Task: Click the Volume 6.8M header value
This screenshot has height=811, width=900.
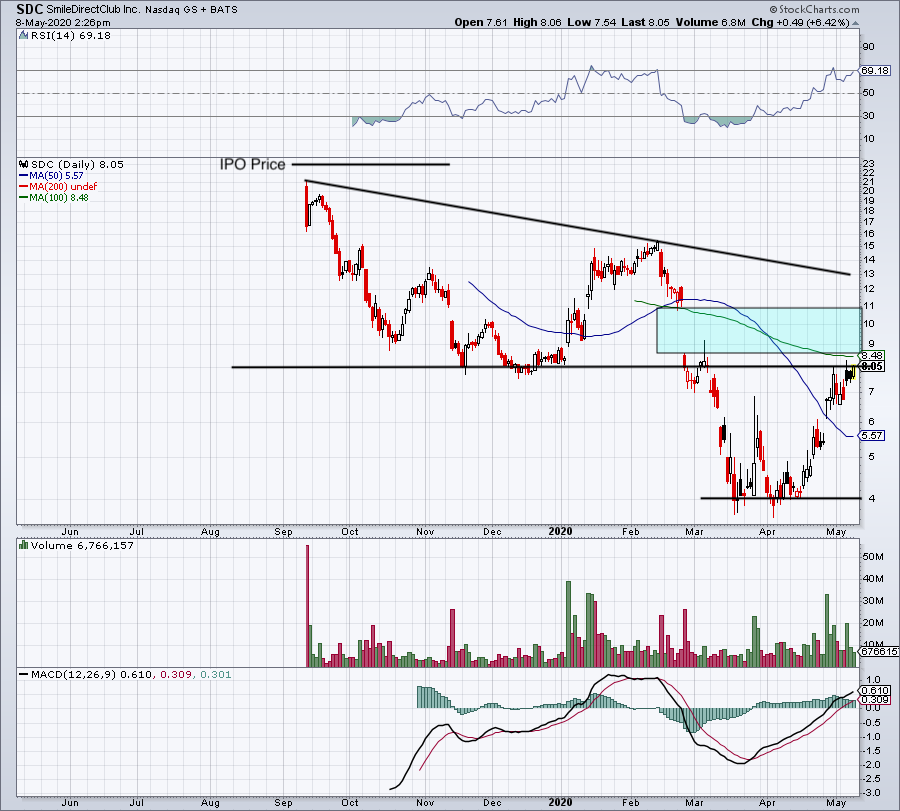Action: (711, 22)
